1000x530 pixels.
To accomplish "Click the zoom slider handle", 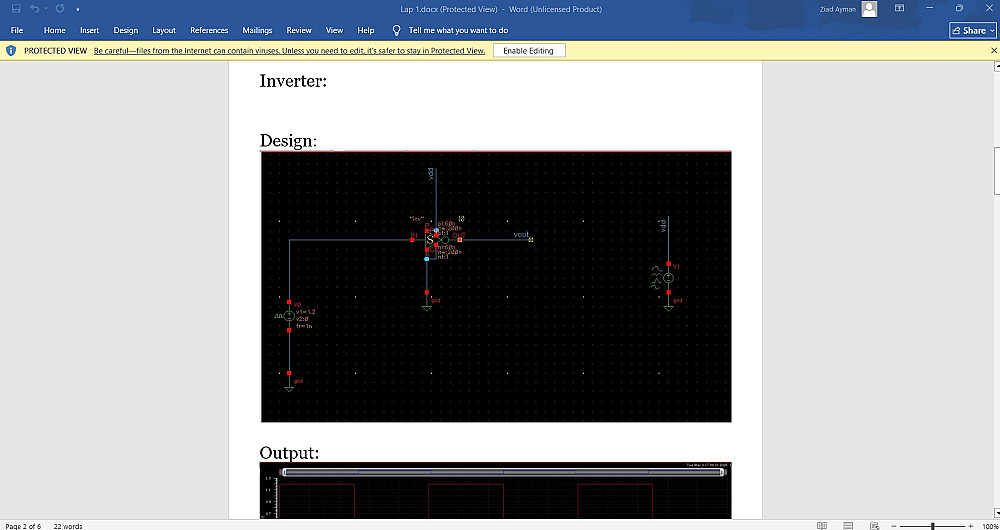I will point(933,526).
